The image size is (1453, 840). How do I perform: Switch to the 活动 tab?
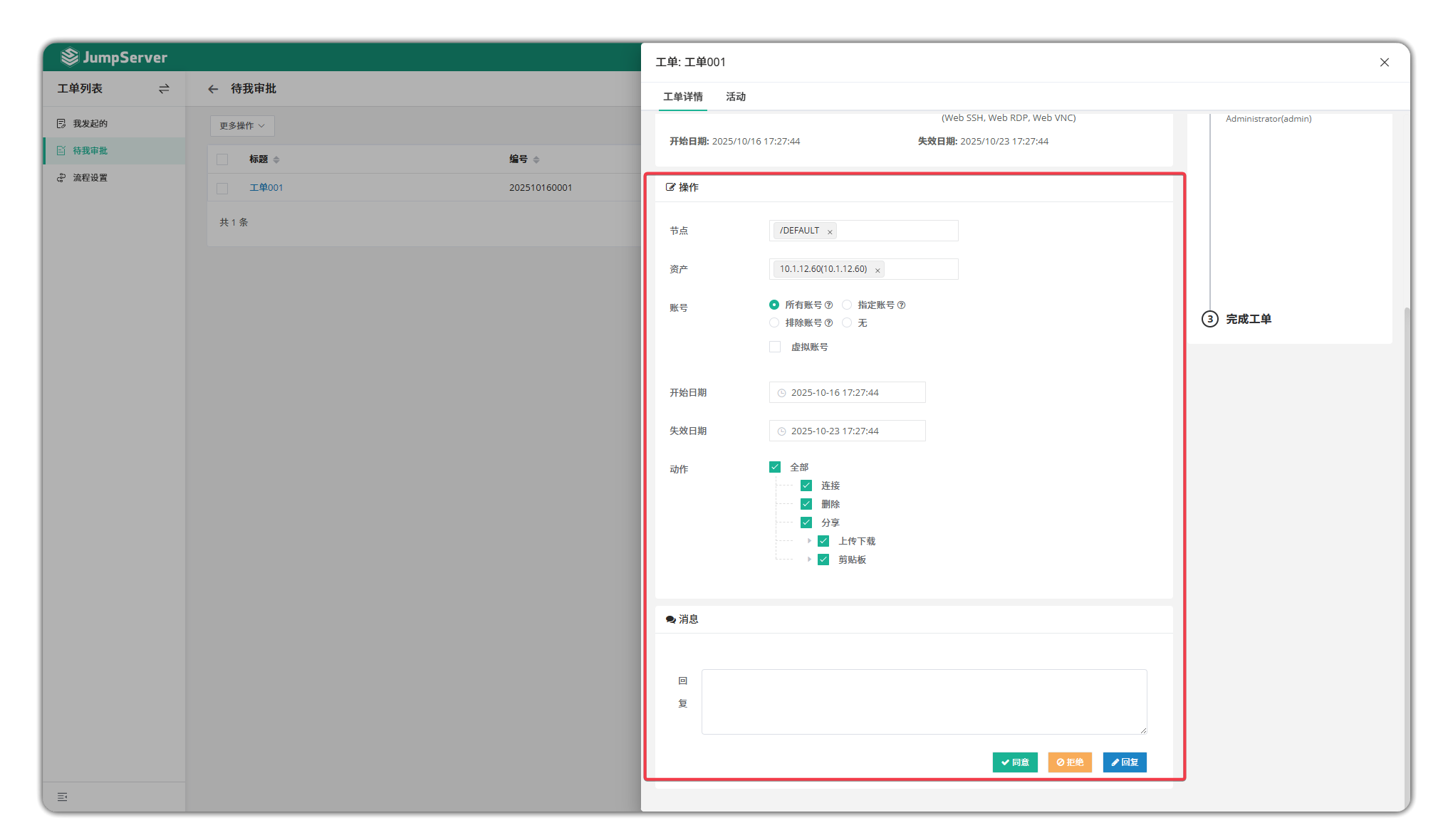tap(735, 97)
